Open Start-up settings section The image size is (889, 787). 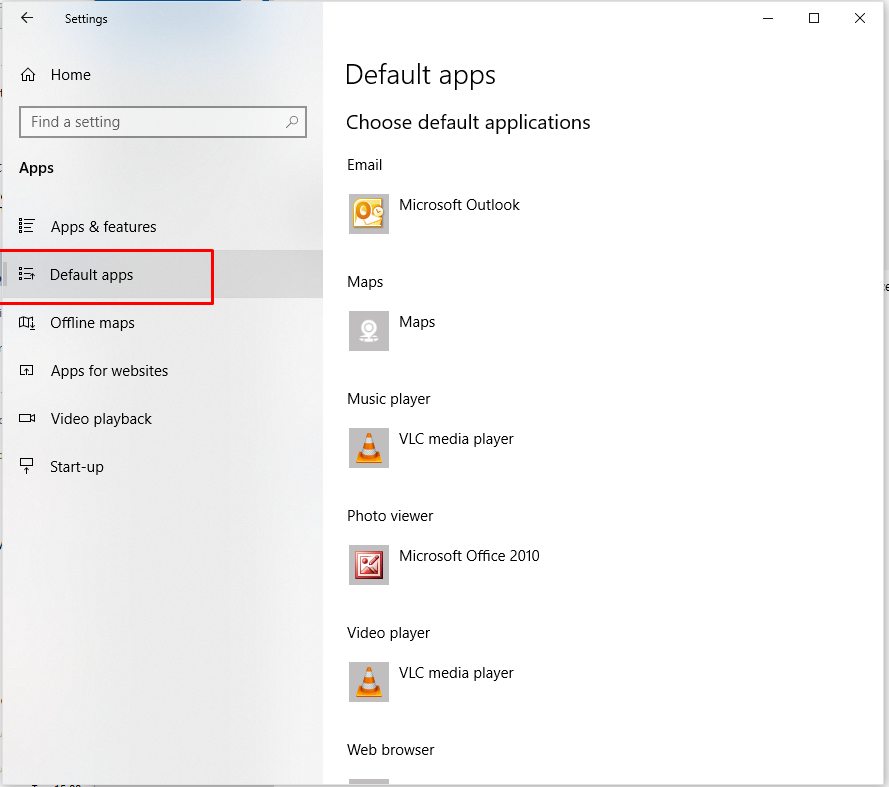[x=162, y=467]
